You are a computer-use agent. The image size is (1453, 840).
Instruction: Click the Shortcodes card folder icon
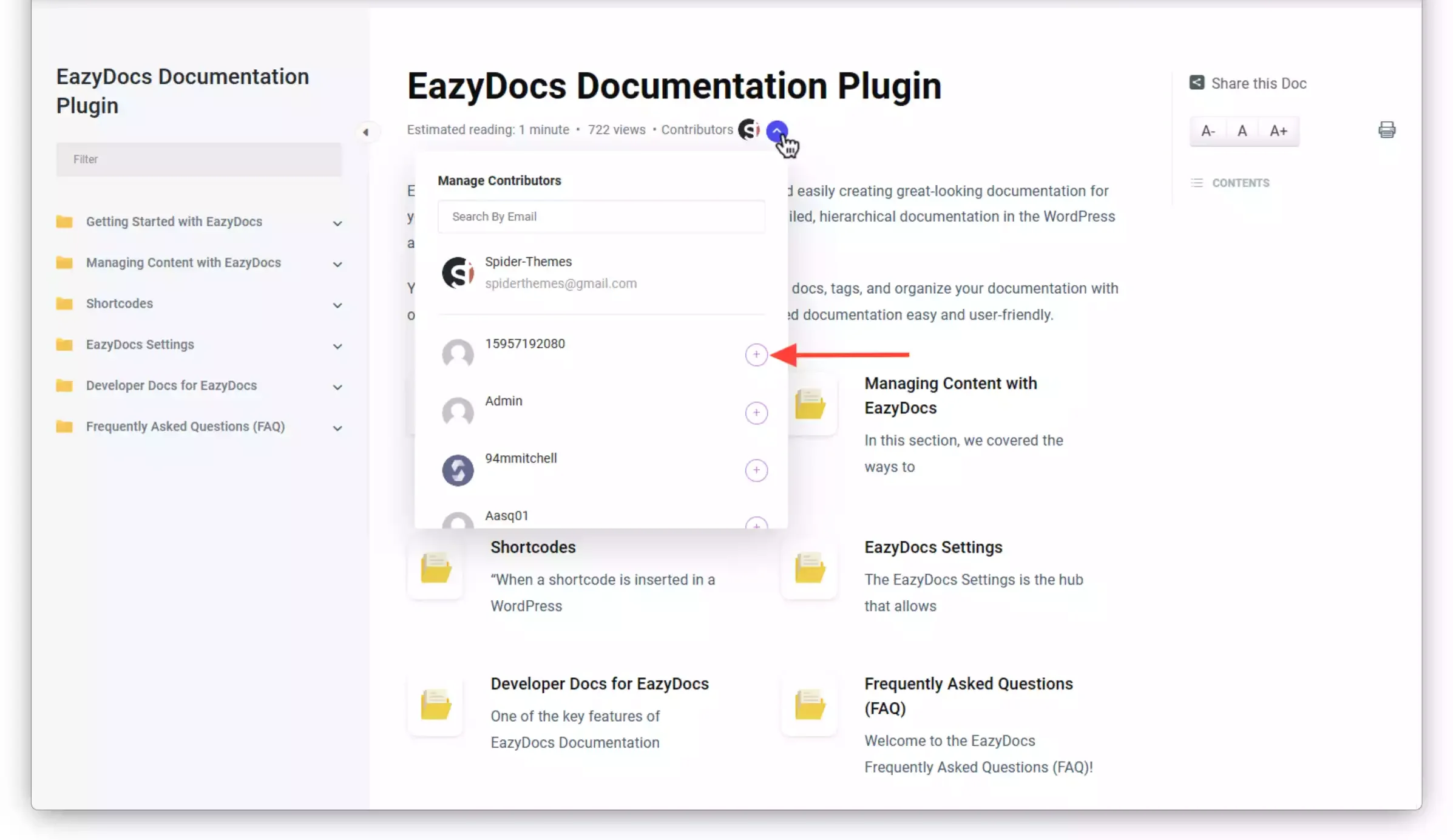click(436, 567)
